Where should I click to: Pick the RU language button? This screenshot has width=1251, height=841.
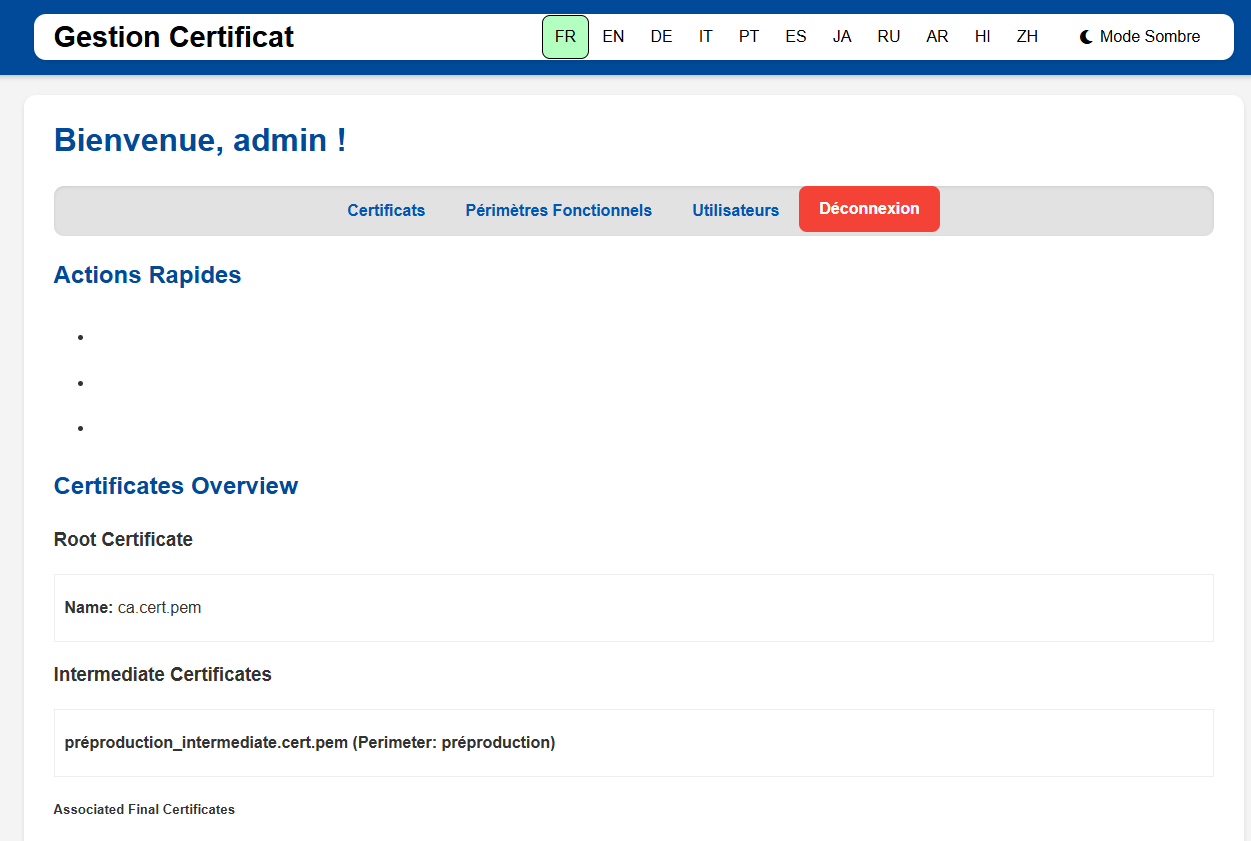point(888,37)
